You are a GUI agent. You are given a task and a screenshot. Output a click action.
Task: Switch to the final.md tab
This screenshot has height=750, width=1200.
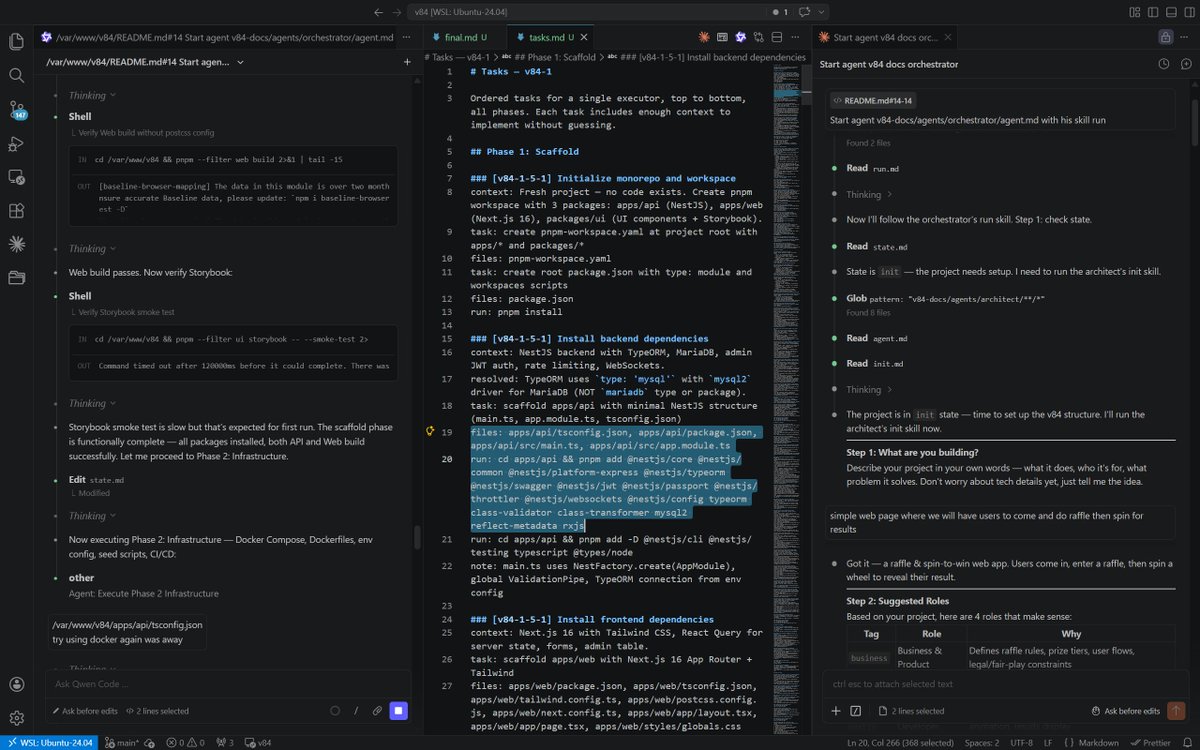(466, 36)
